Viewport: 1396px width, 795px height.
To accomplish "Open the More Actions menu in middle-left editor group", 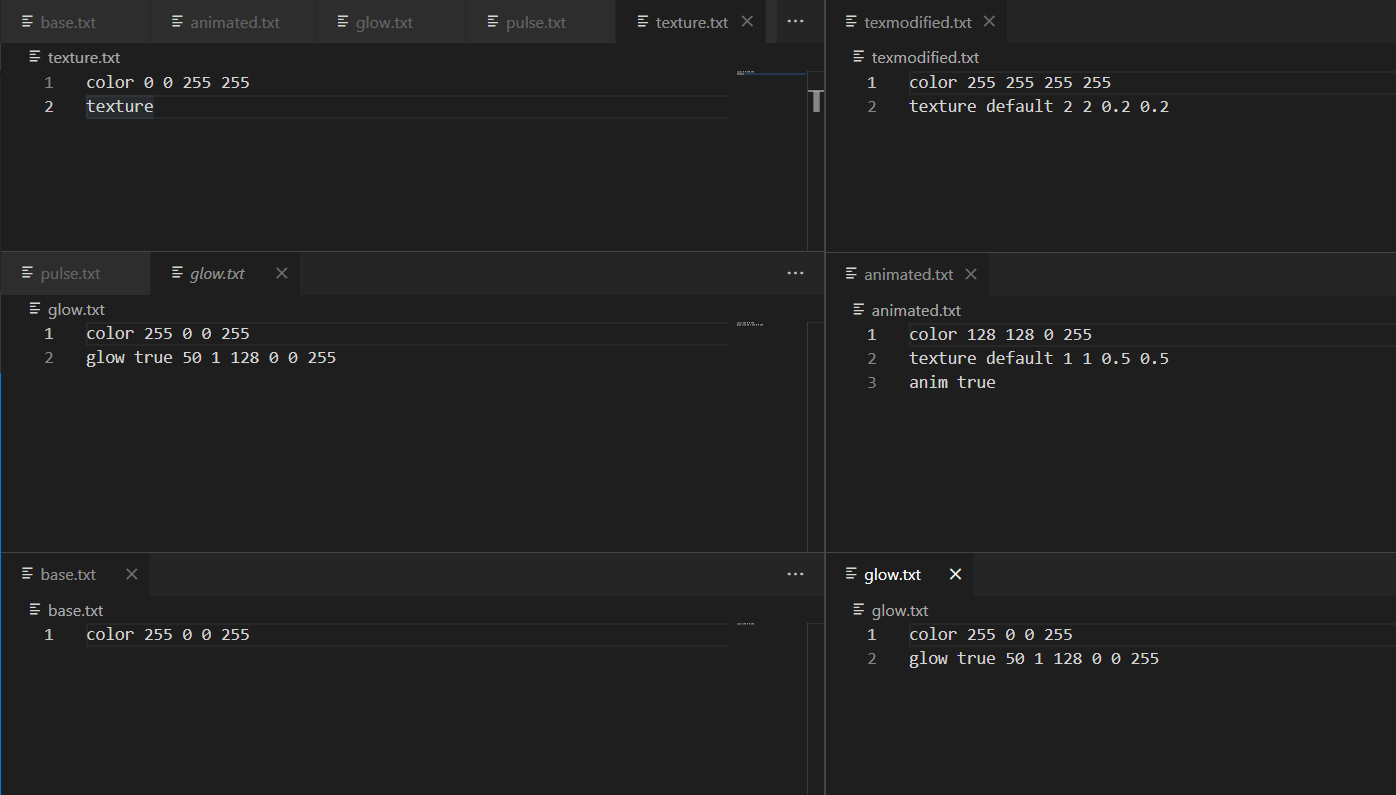I will coord(795,273).
